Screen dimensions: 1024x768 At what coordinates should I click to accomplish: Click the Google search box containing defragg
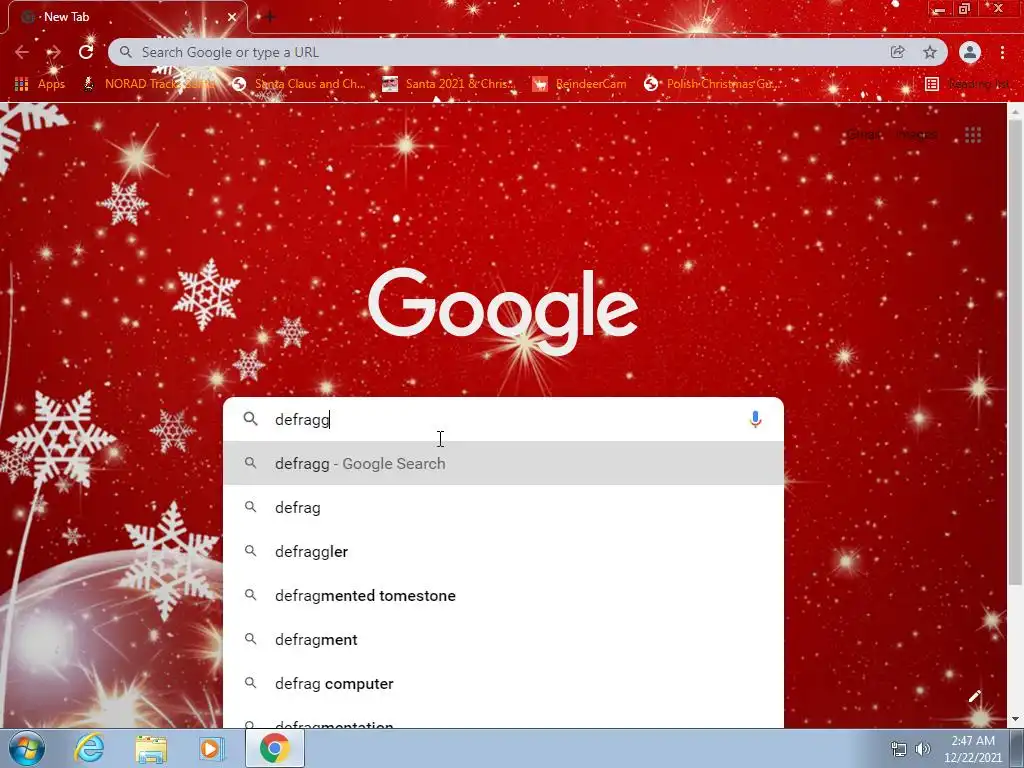tap(503, 419)
